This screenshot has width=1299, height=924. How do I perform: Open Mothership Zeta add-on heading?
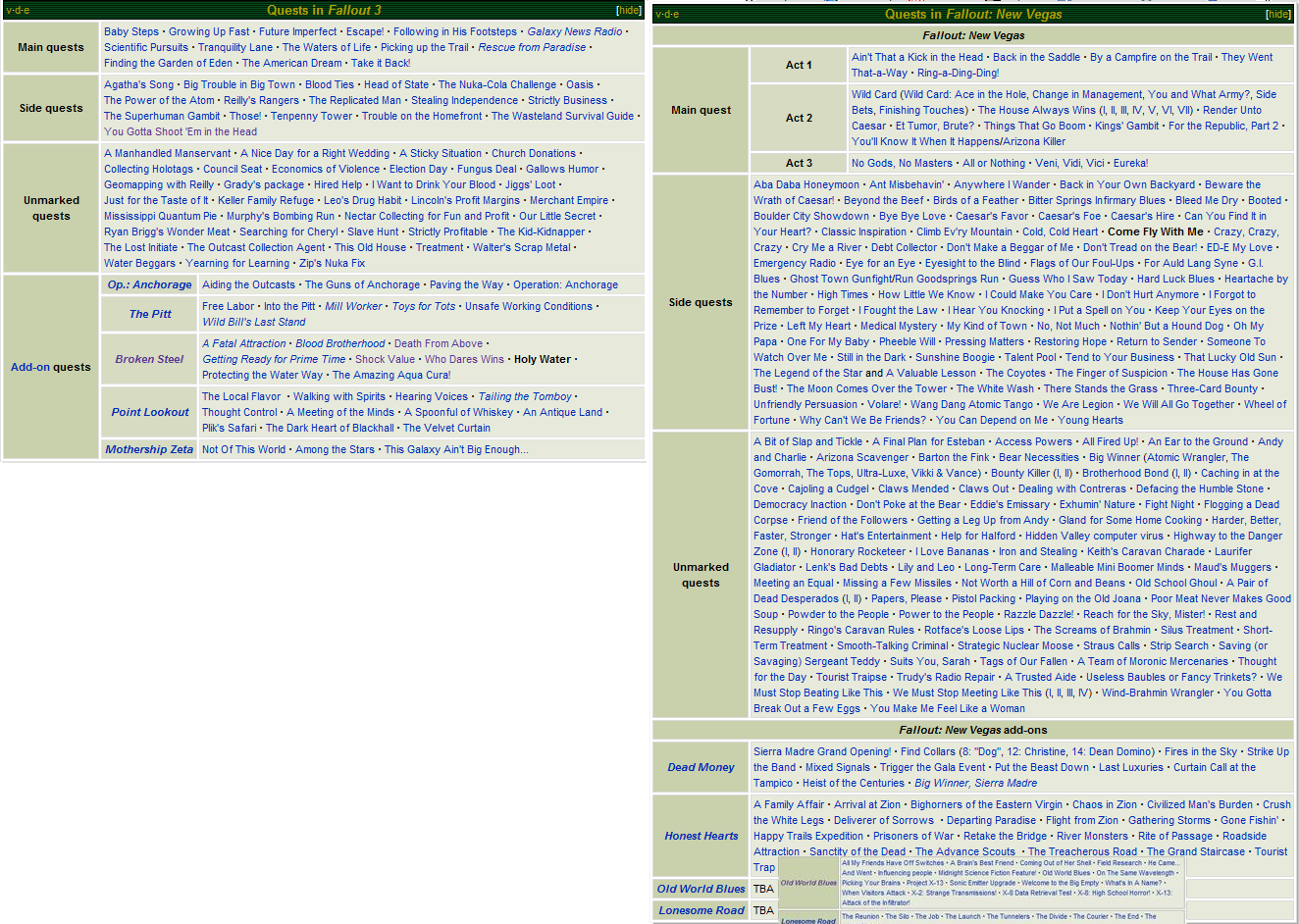pos(150,449)
